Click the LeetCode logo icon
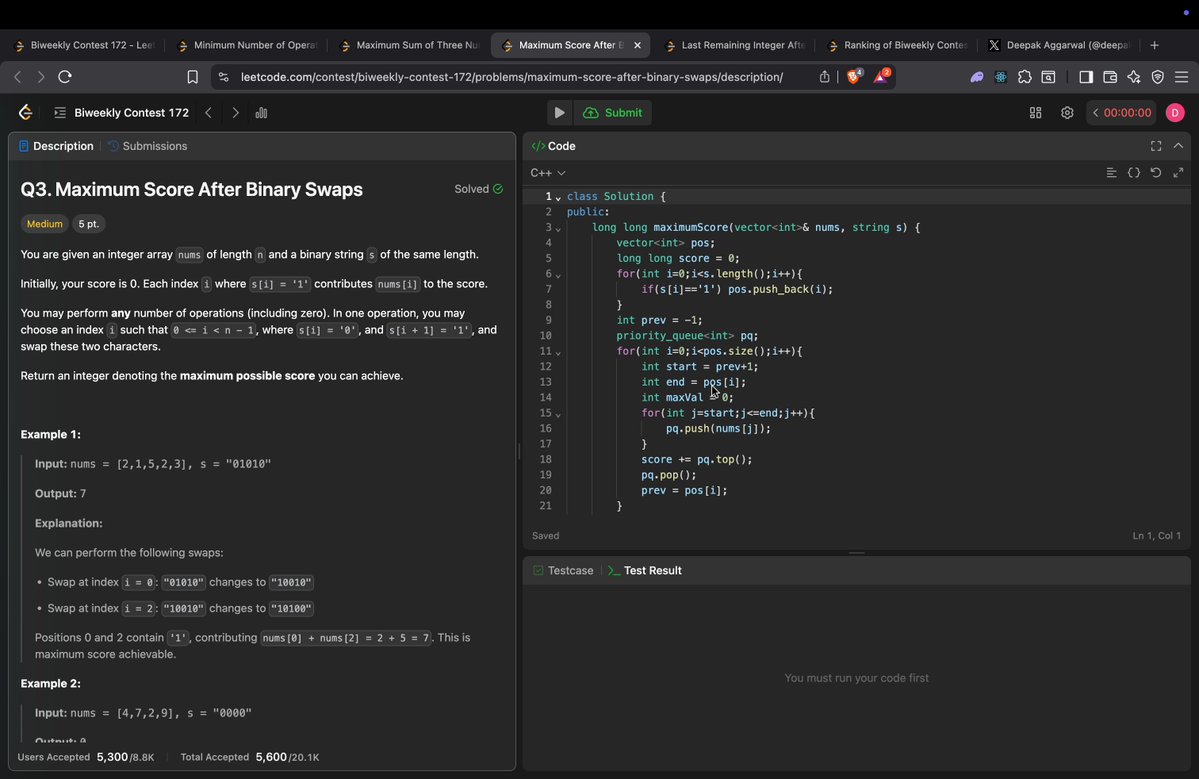1199x779 pixels. click(25, 112)
